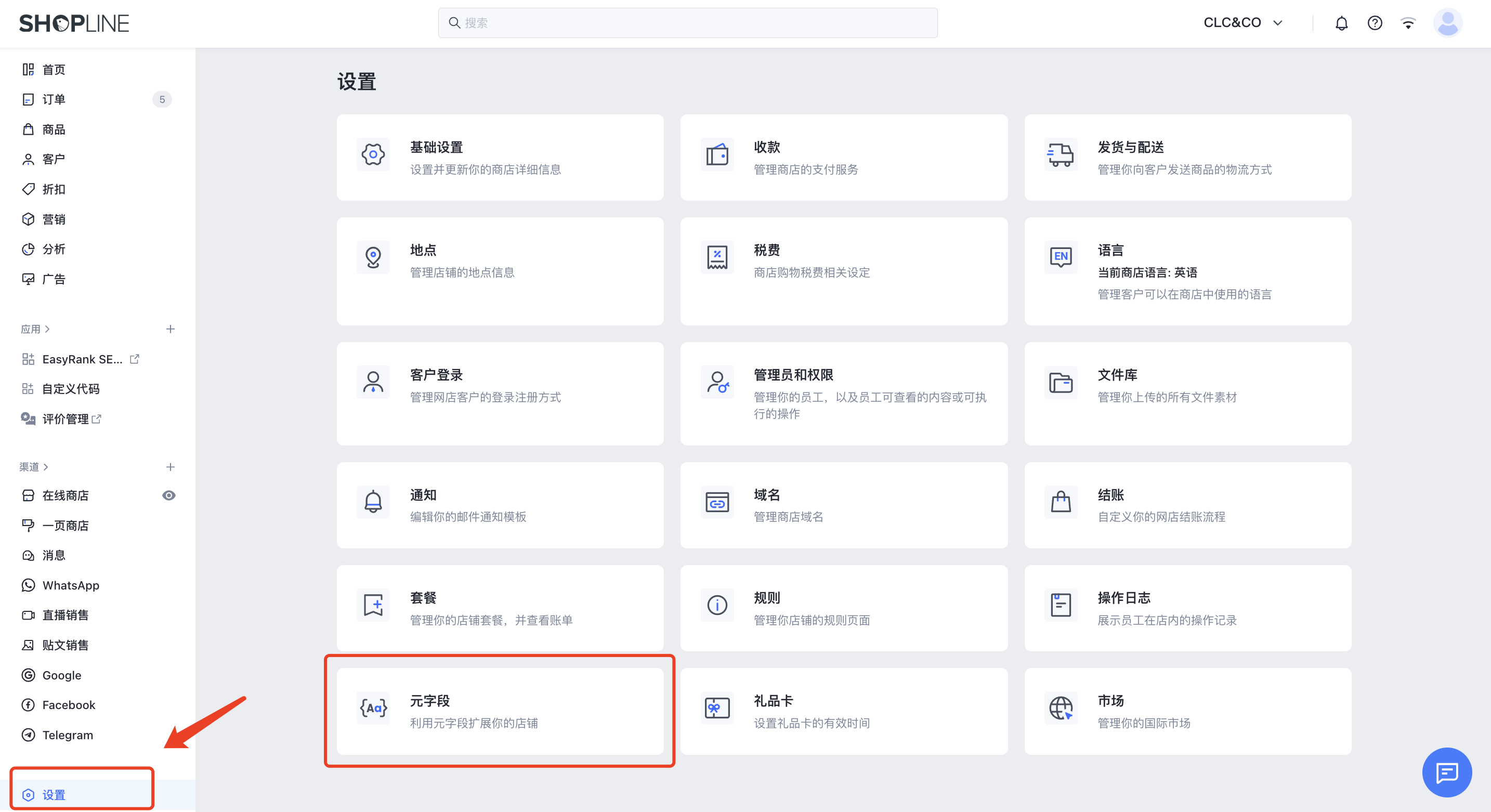Add an app with plus icon beside 应用

170,329
